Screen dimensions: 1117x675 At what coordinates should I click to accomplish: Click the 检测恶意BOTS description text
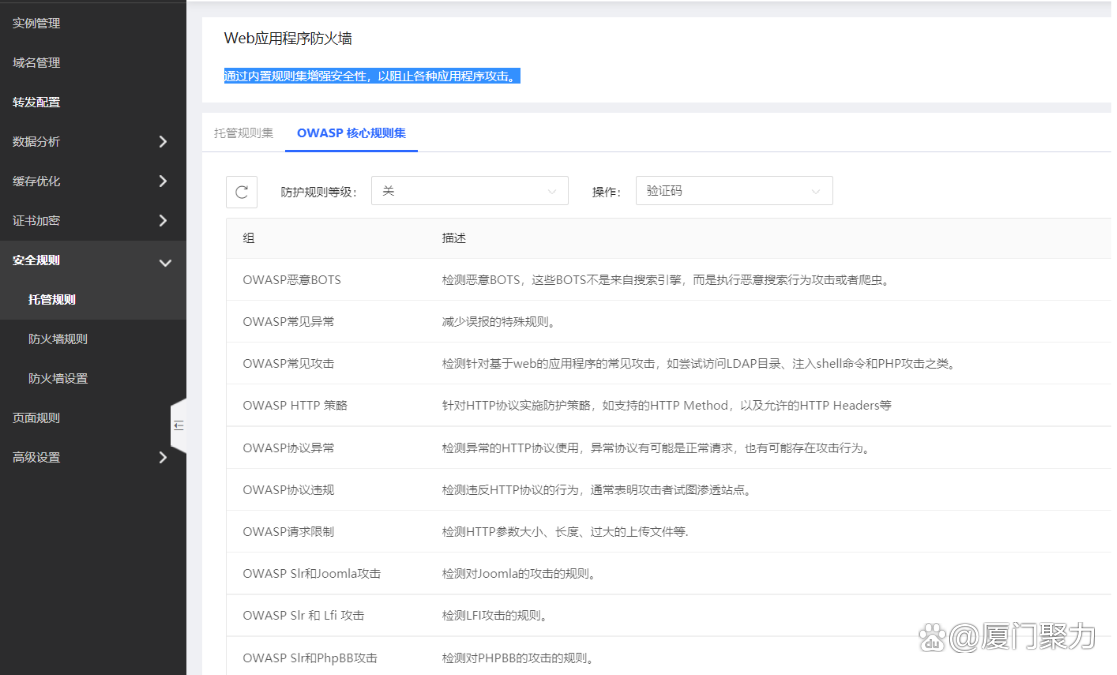(x=666, y=280)
